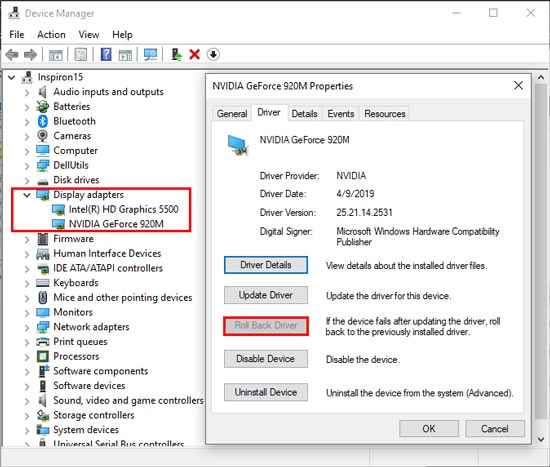
Task: Click the Disable Device button
Action: [266, 359]
